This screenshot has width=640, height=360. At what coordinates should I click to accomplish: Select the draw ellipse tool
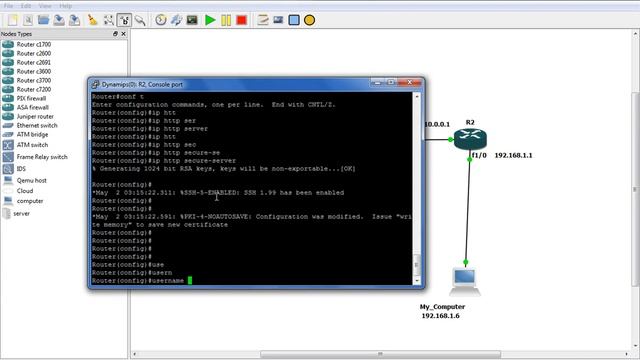pyautogui.click(x=309, y=20)
